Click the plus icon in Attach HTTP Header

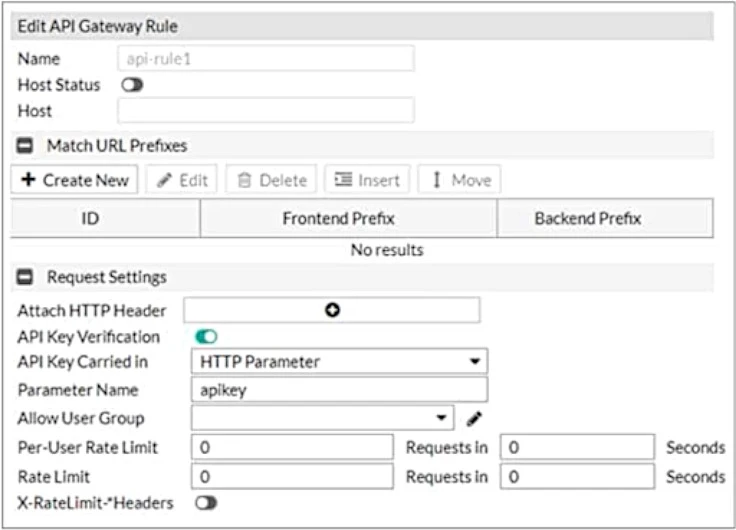(x=332, y=310)
